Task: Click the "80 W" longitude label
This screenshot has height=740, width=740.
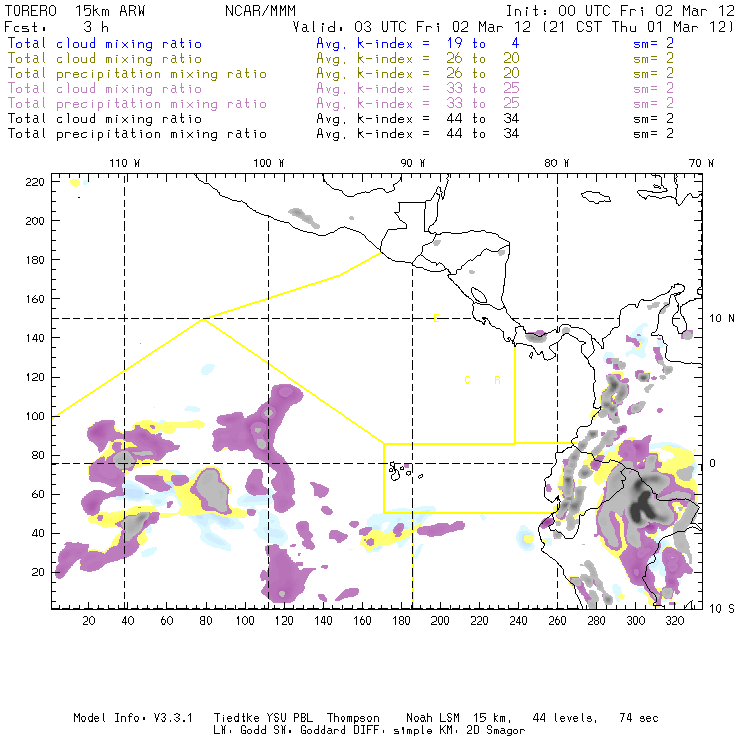Action: [557, 163]
